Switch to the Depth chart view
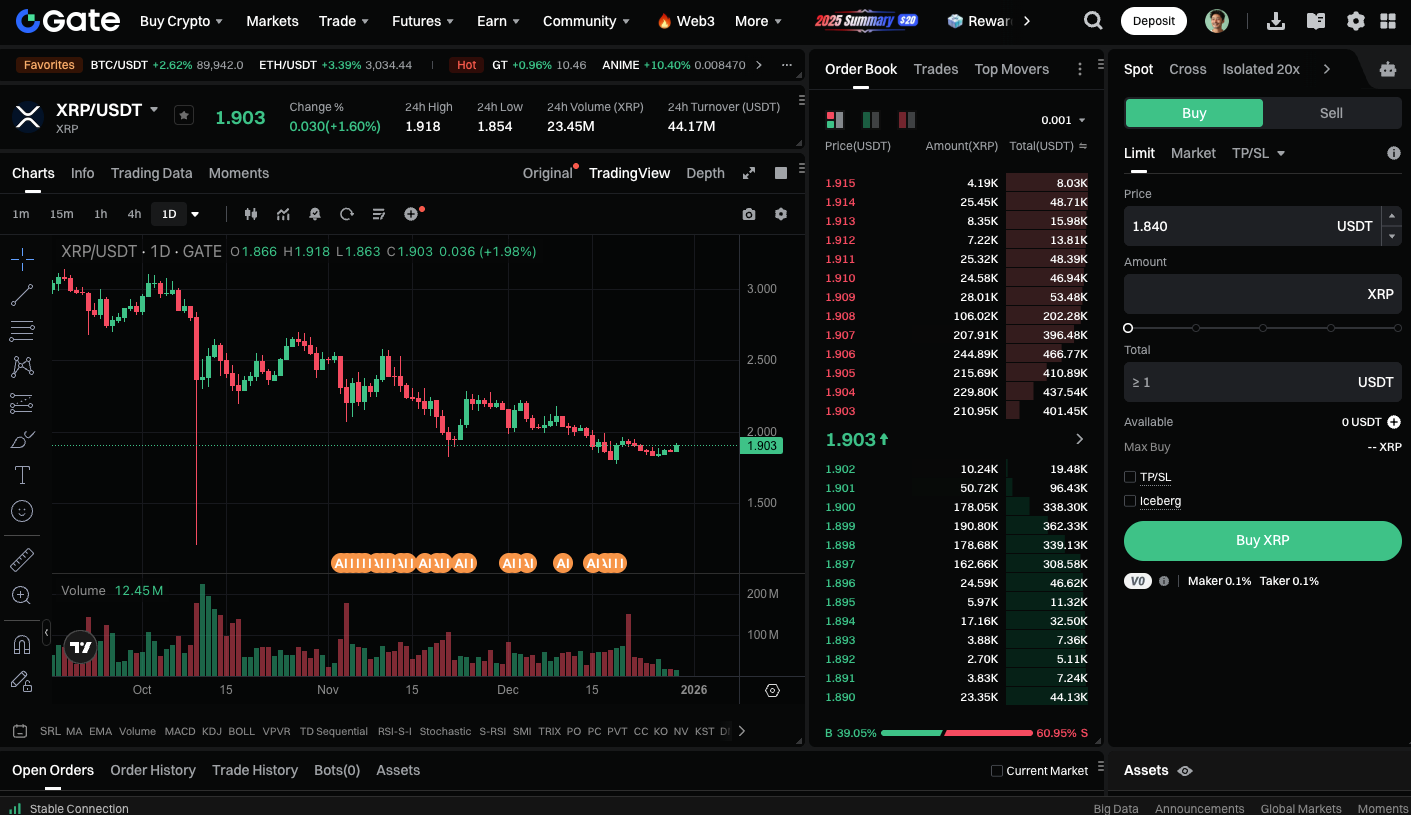Image resolution: width=1411 pixels, height=815 pixels. (x=705, y=173)
